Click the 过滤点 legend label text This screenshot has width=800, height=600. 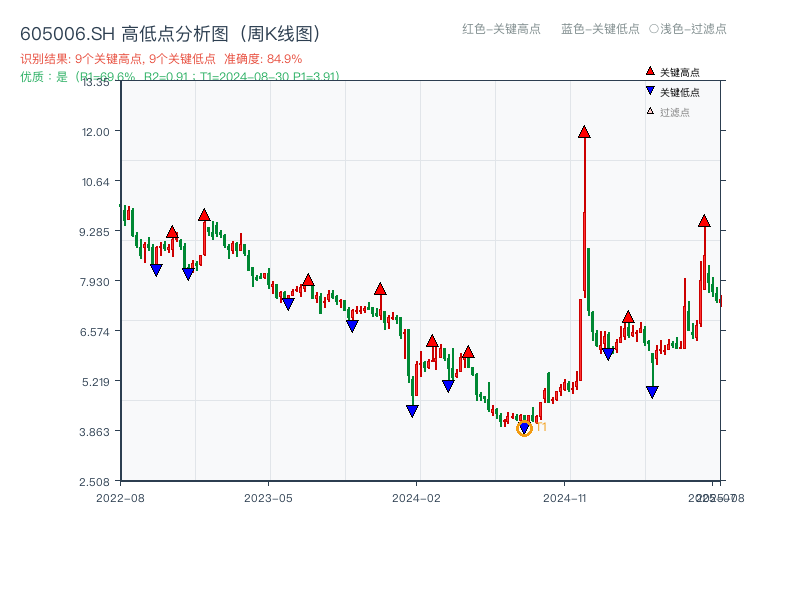pyautogui.click(x=675, y=112)
